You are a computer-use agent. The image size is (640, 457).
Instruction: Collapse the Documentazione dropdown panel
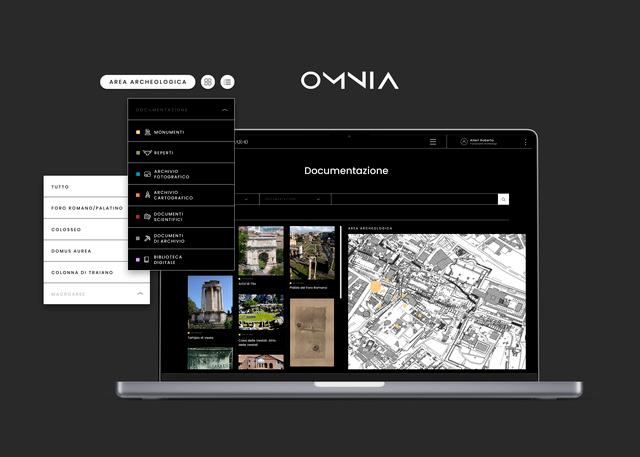[x=225, y=109]
